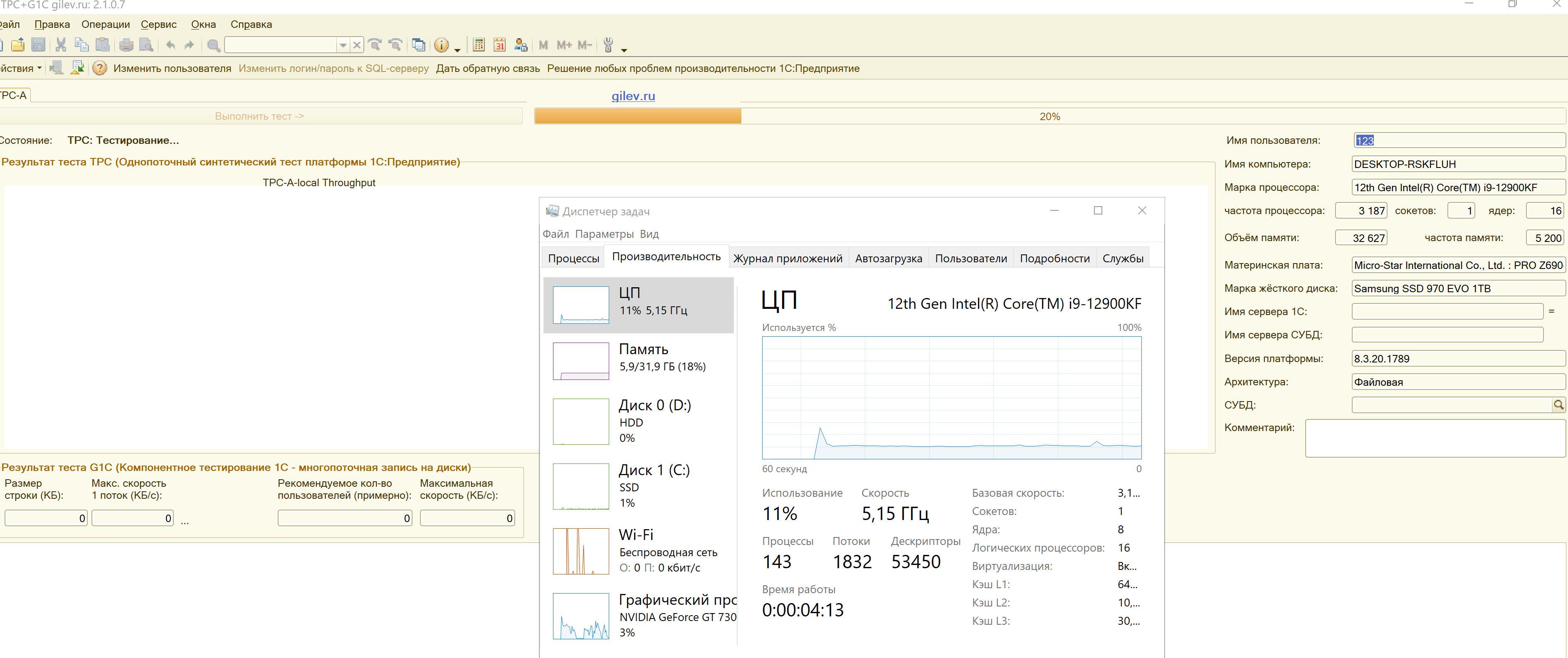
Task: Click the 20% test progress bar
Action: [1049, 116]
